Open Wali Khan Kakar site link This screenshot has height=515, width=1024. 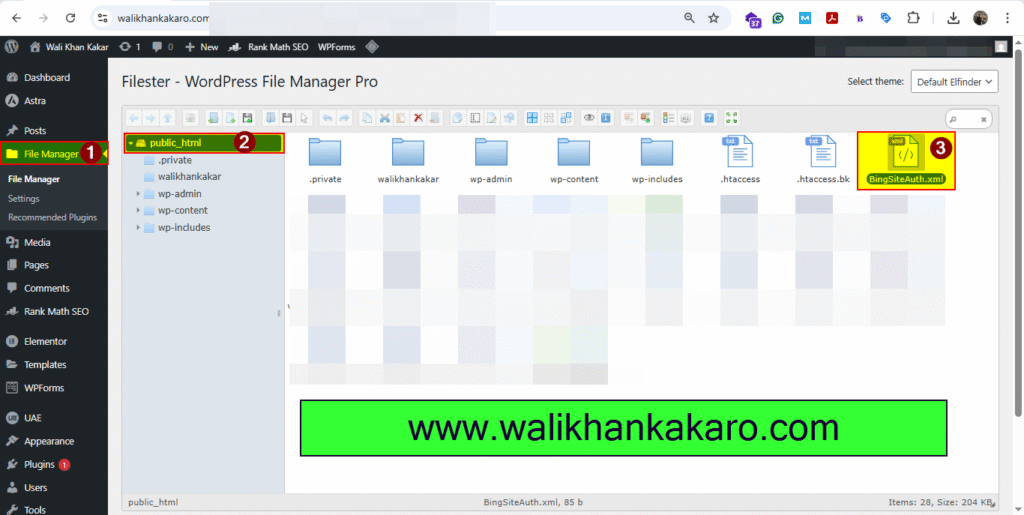(x=70, y=47)
